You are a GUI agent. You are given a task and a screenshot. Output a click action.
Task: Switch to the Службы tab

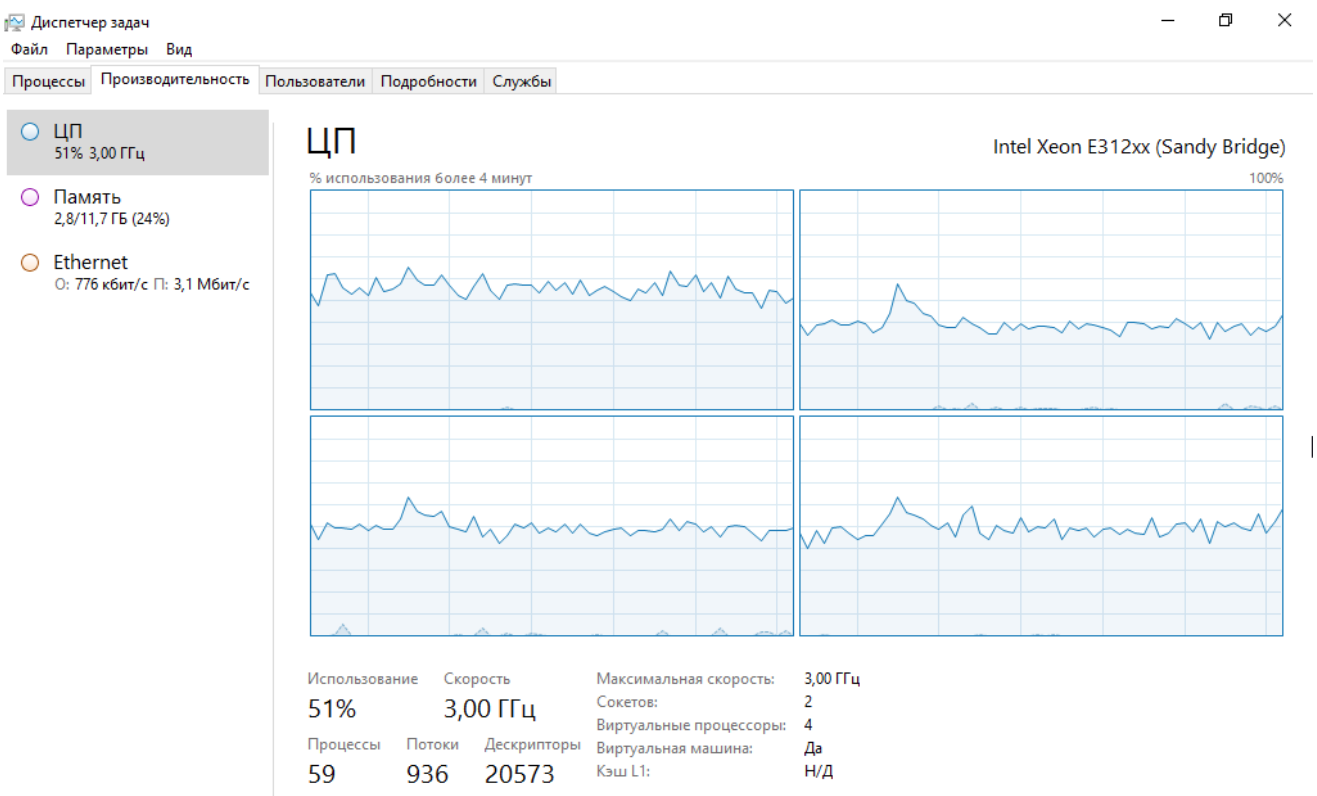521,81
